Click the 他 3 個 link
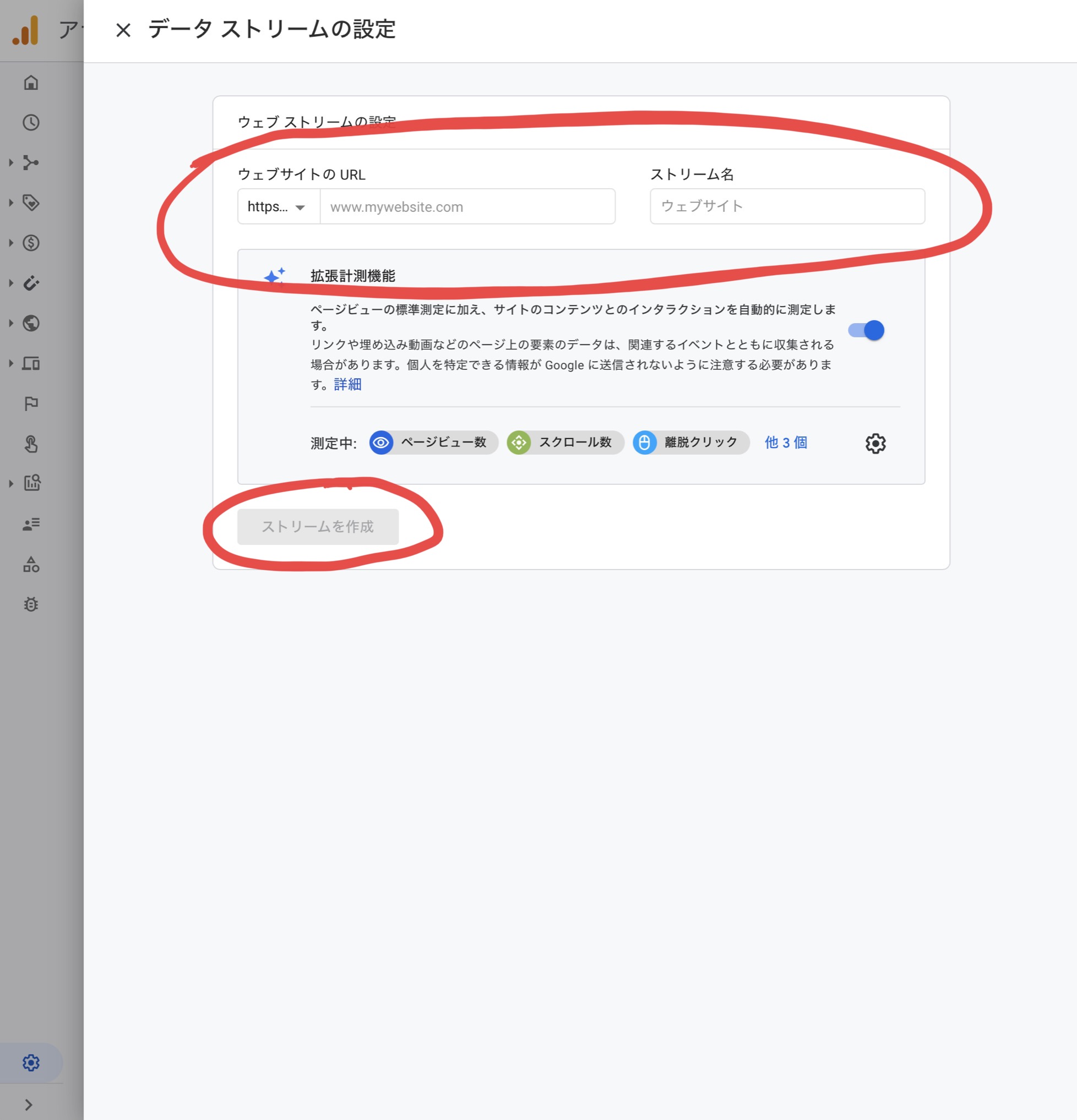This screenshot has height=1120, width=1077. click(x=786, y=443)
